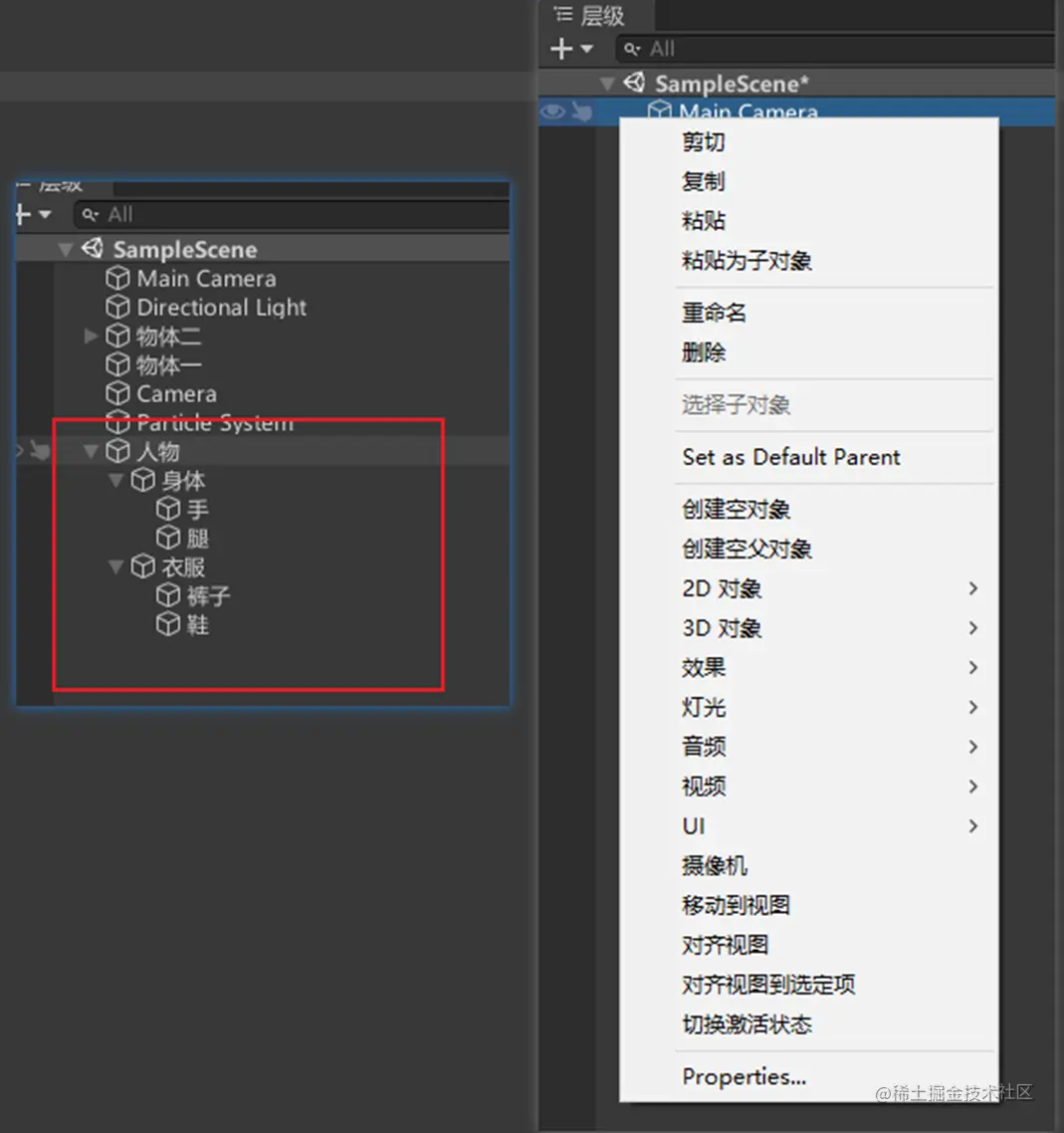The width and height of the screenshot is (1064, 1133).
Task: Open the 3D 对象 submenu
Action: (810, 628)
